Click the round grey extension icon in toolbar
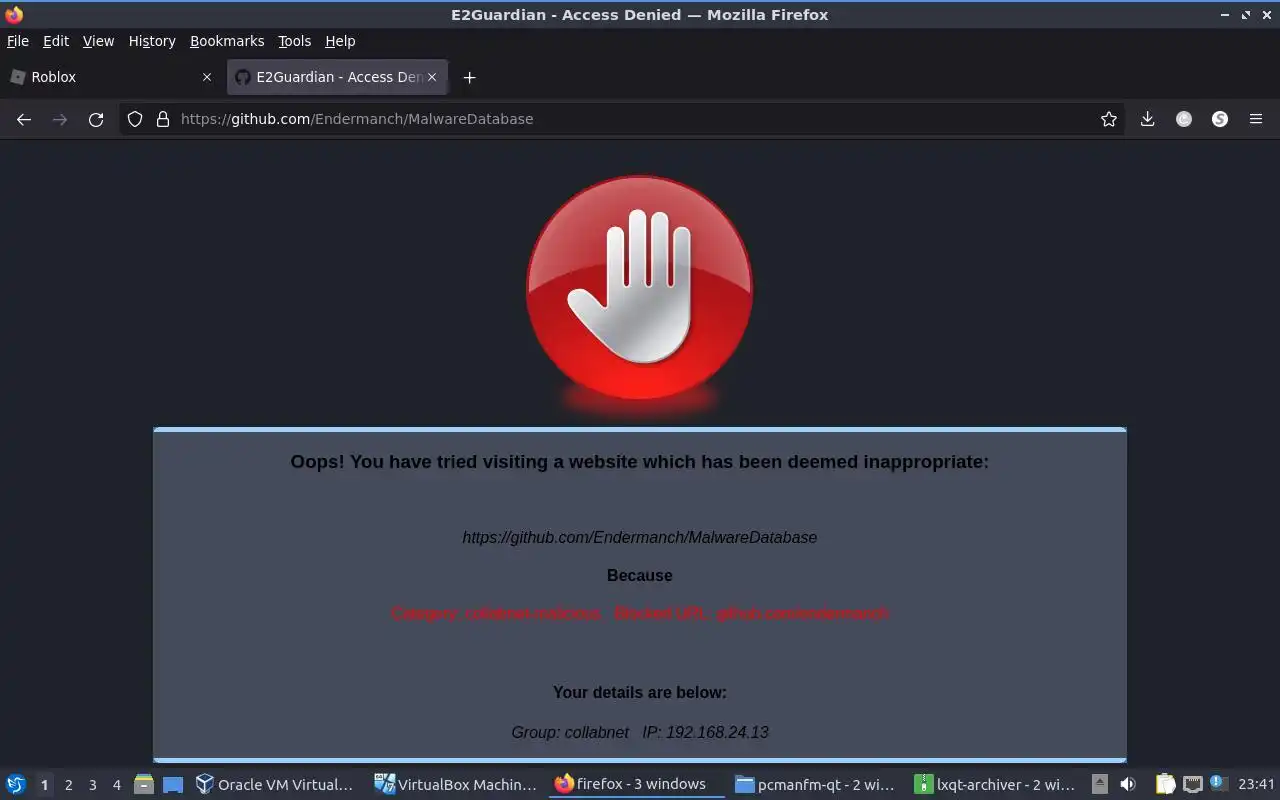This screenshot has width=1280, height=800. pyautogui.click(x=1184, y=119)
